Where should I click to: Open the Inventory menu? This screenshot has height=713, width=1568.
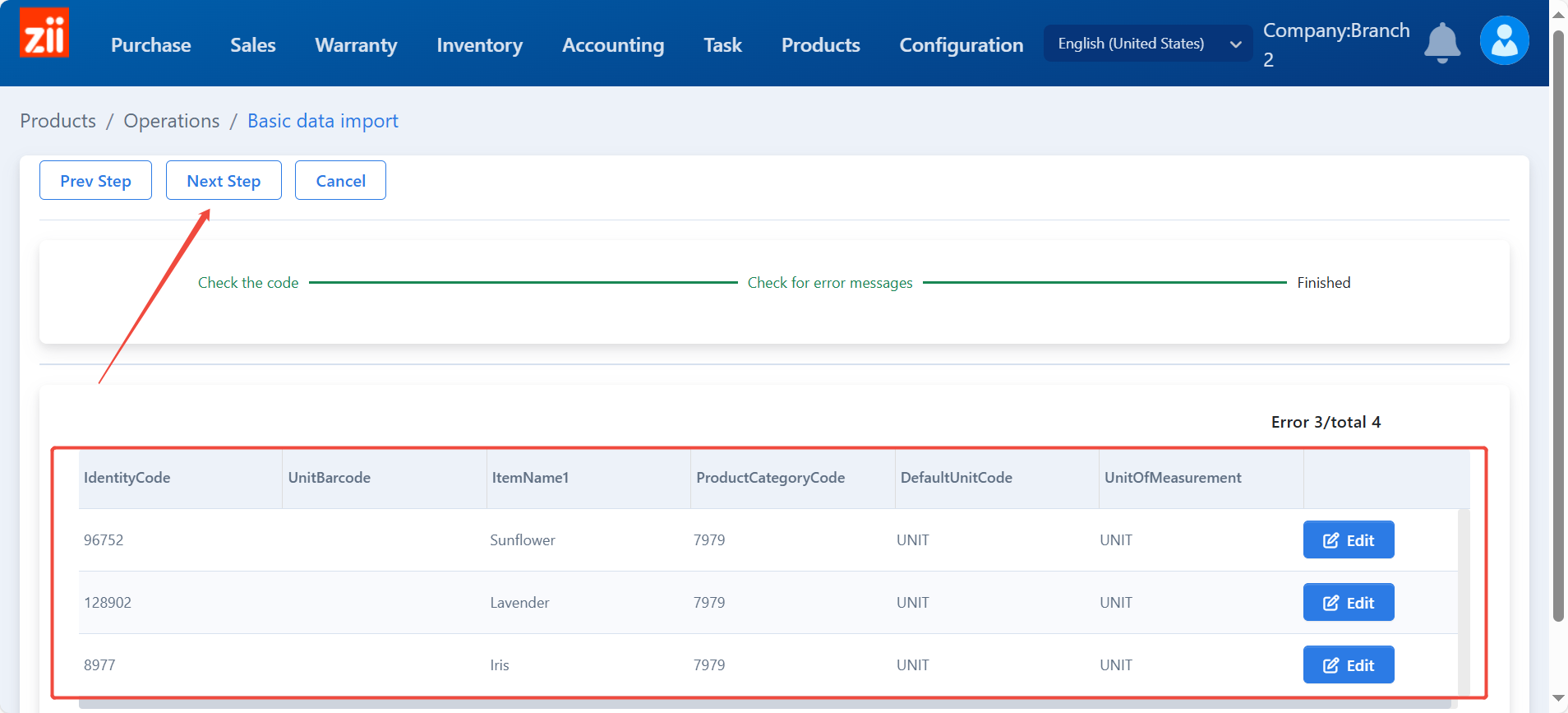point(479,45)
